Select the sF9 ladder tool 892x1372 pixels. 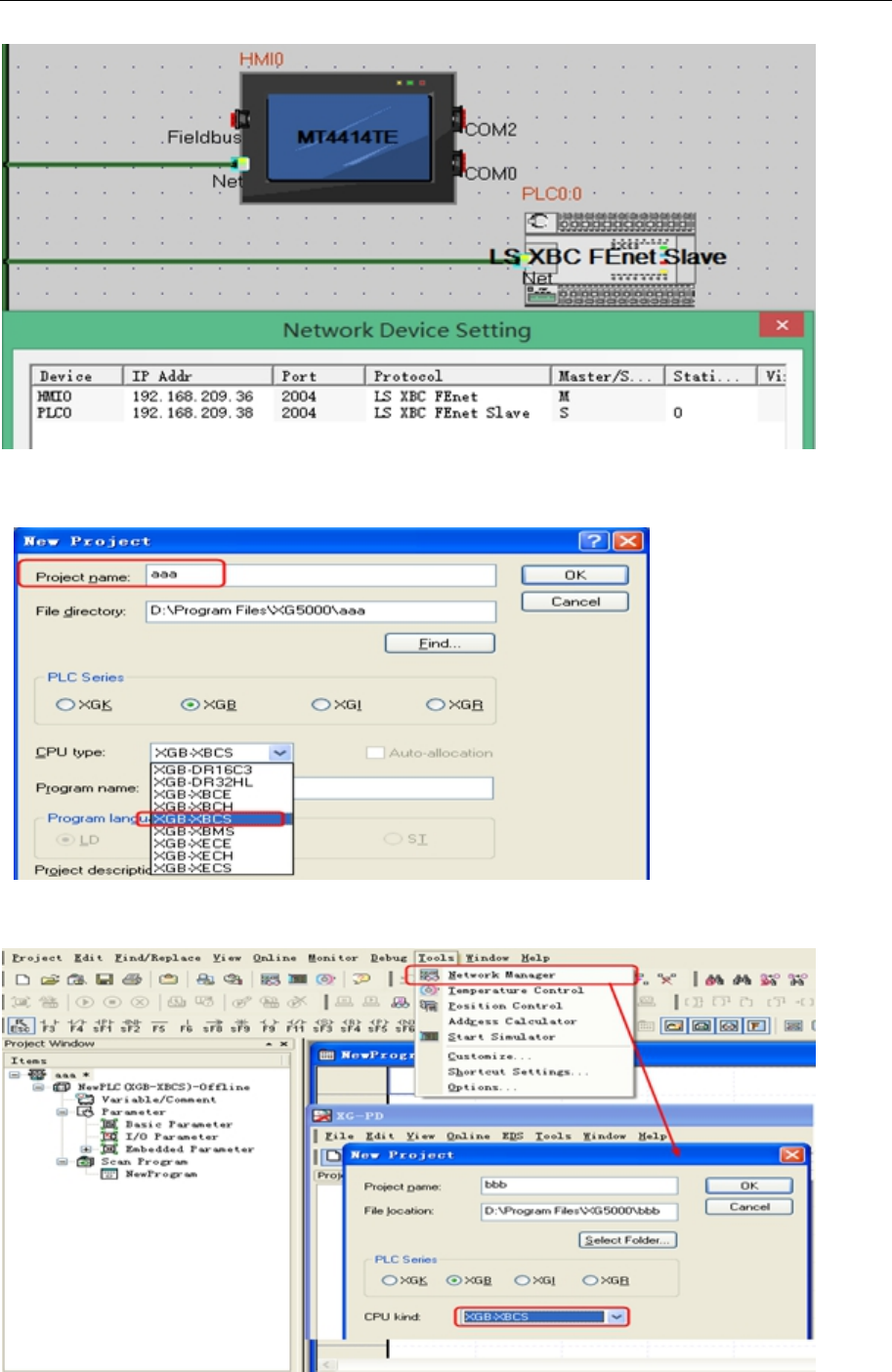[239, 1025]
